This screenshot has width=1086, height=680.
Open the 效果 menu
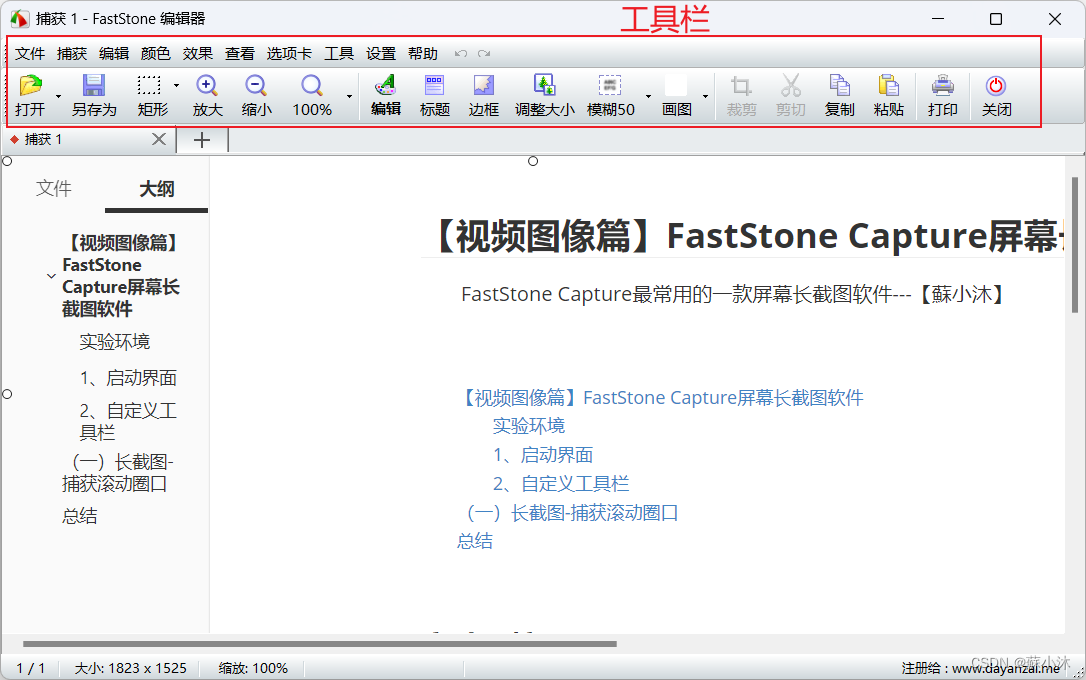click(x=198, y=53)
